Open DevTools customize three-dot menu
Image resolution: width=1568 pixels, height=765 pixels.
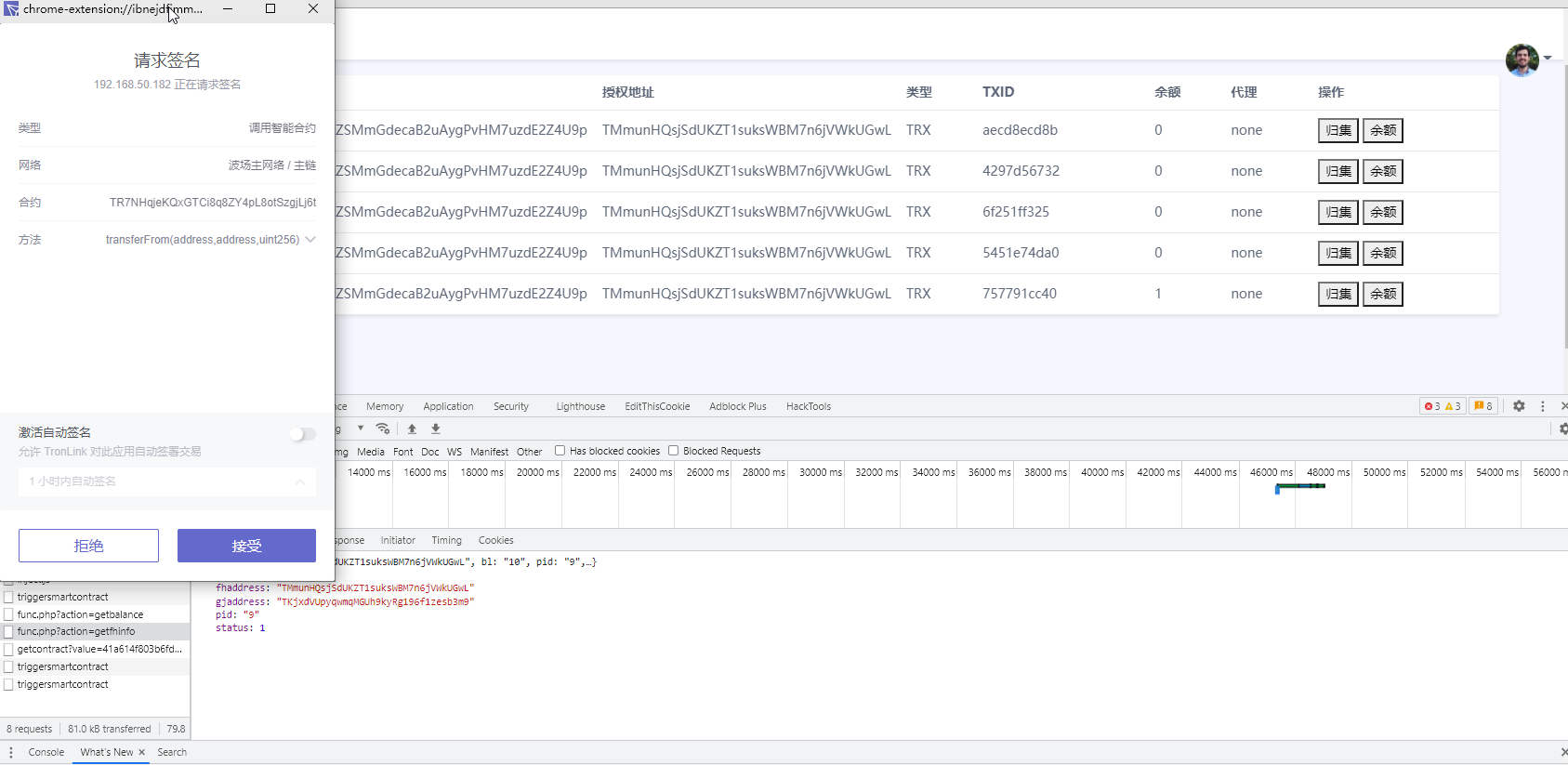click(x=1543, y=406)
